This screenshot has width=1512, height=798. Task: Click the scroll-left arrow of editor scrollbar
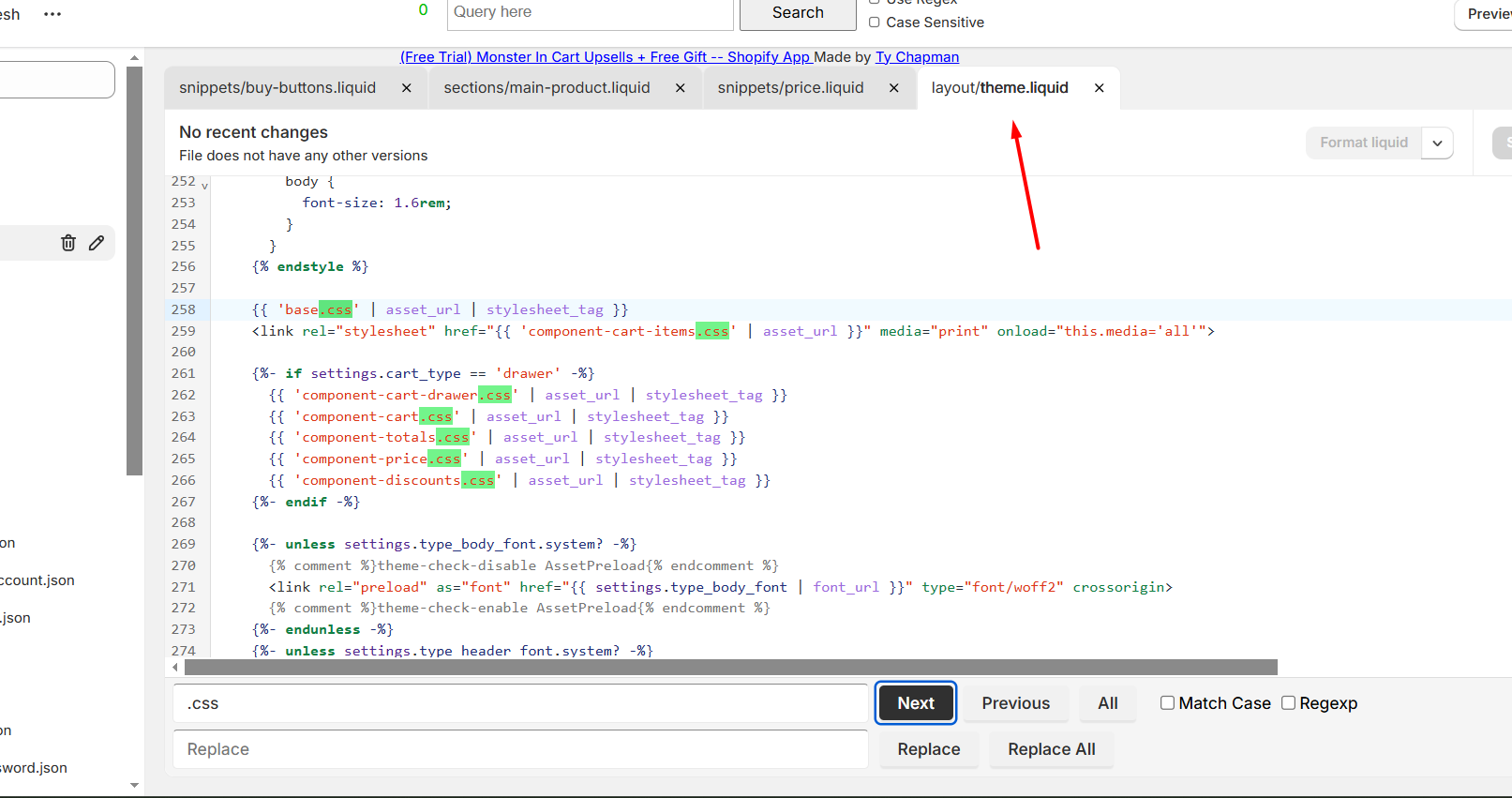(175, 668)
